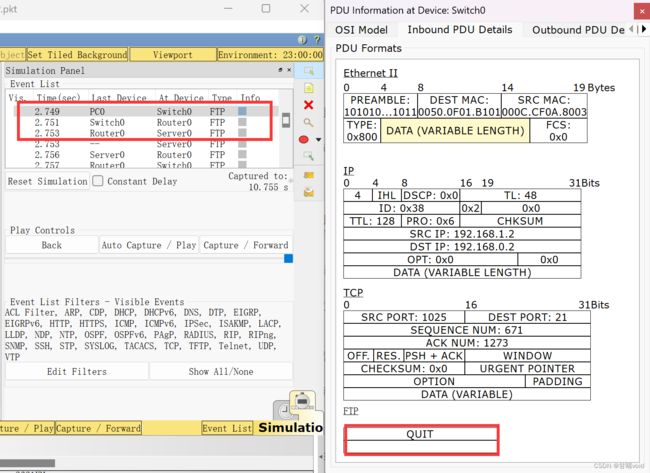Click the SEQUENCE NUM: 671 field

pyautogui.click(x=467, y=330)
